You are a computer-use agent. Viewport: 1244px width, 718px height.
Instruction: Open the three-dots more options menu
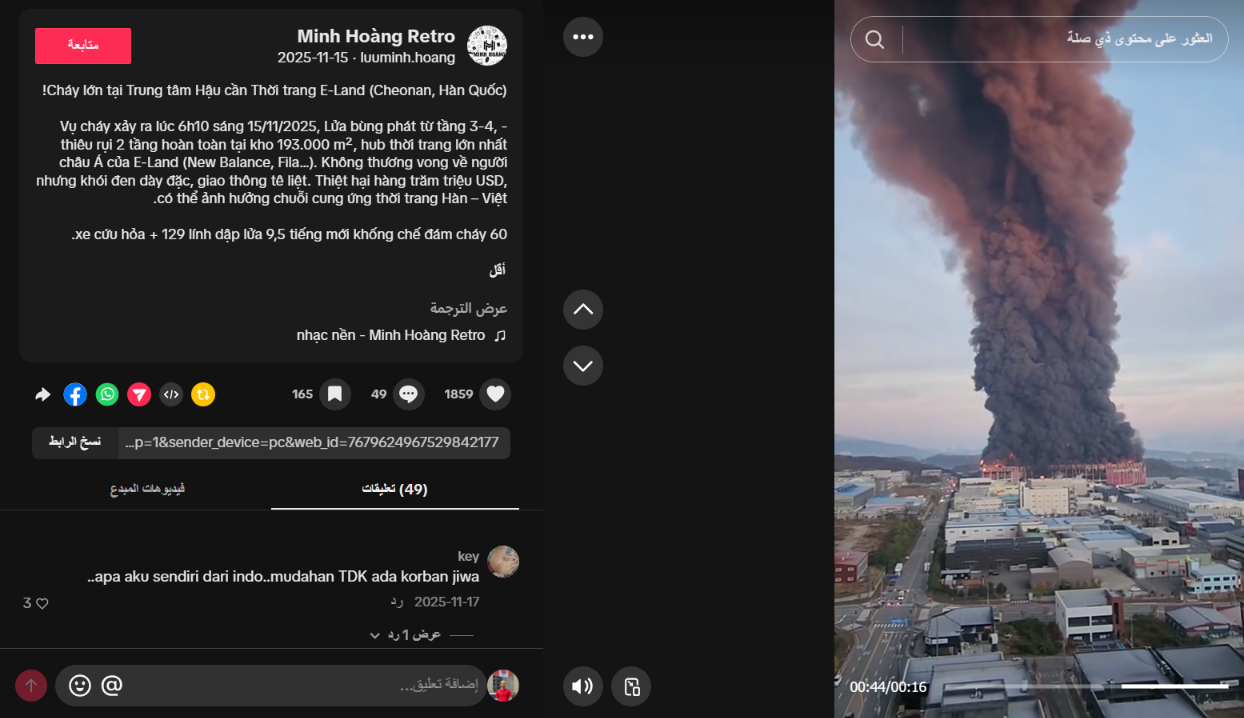[583, 37]
